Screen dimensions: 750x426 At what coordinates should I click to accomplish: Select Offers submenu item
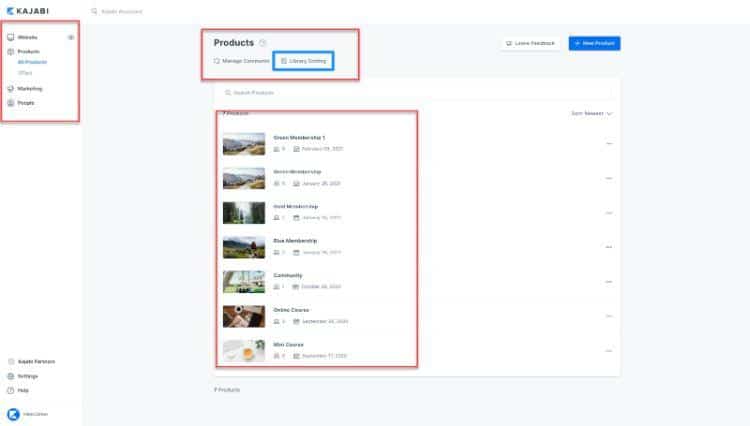click(x=25, y=73)
